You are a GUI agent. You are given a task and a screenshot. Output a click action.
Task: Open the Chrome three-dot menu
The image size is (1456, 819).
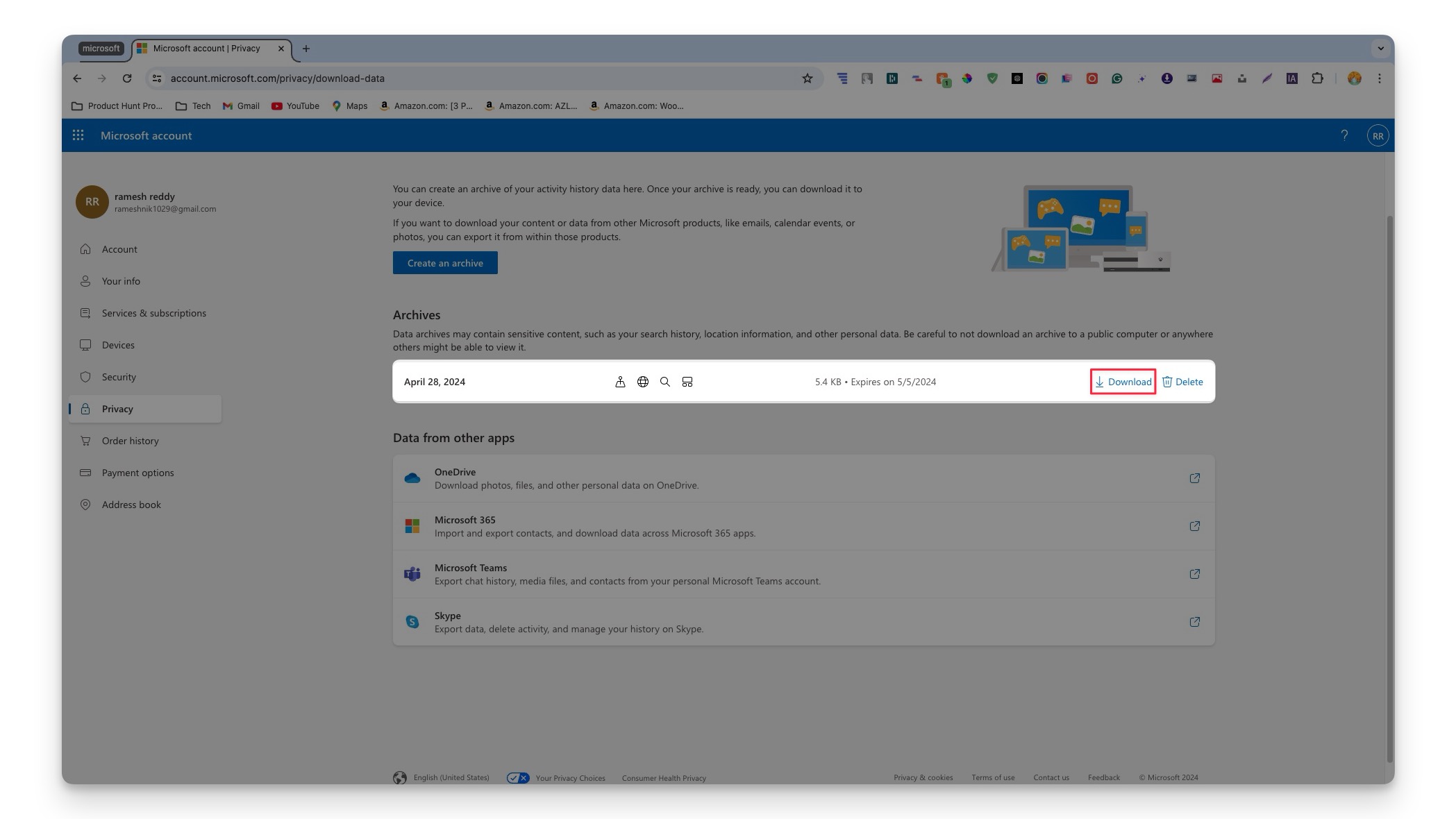[x=1380, y=78]
